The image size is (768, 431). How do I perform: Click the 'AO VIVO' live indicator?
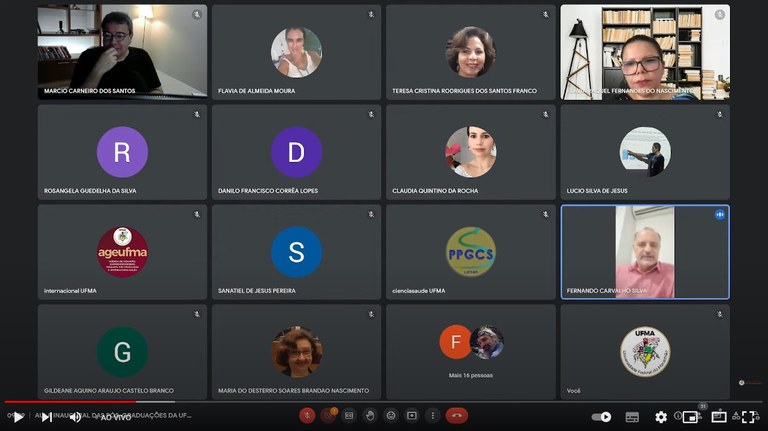pyautogui.click(x=115, y=417)
